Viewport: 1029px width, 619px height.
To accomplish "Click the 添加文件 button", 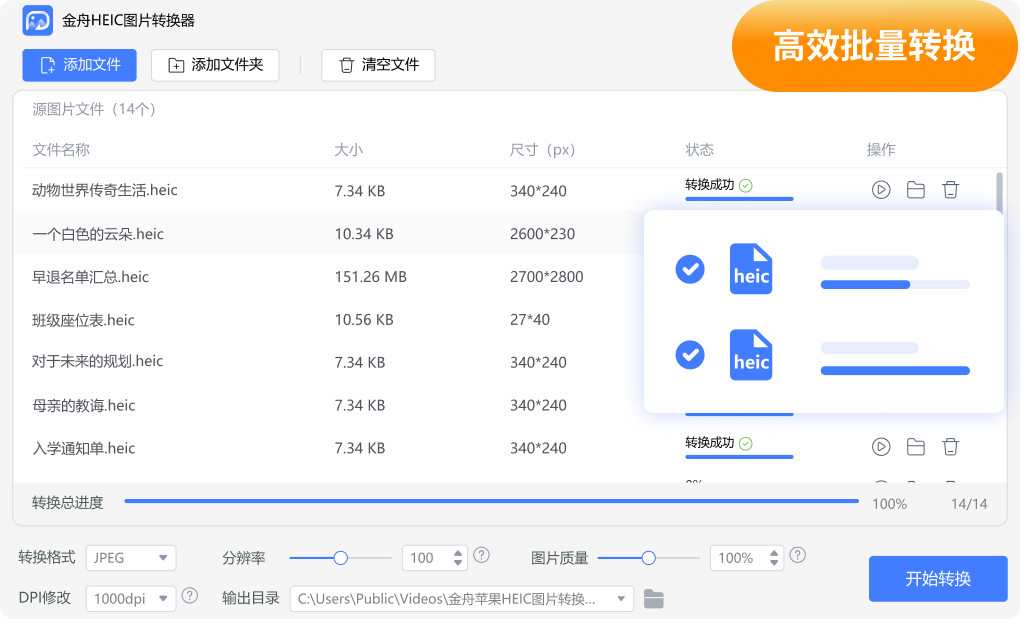I will tap(79, 65).
